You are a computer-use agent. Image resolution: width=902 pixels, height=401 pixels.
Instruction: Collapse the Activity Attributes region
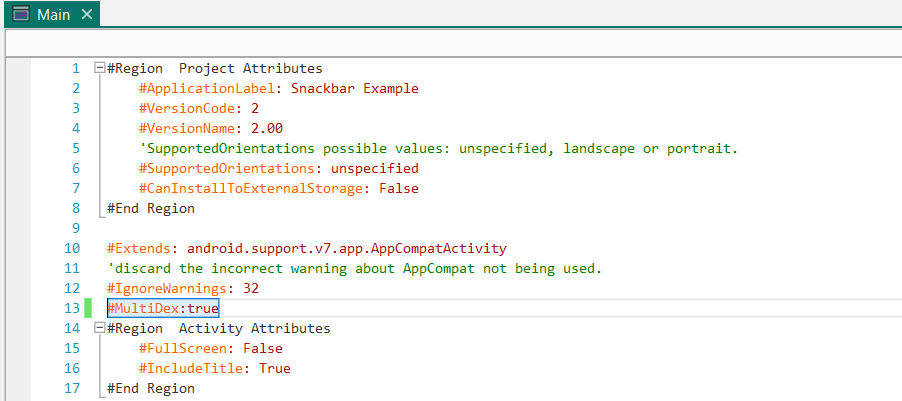(x=99, y=329)
